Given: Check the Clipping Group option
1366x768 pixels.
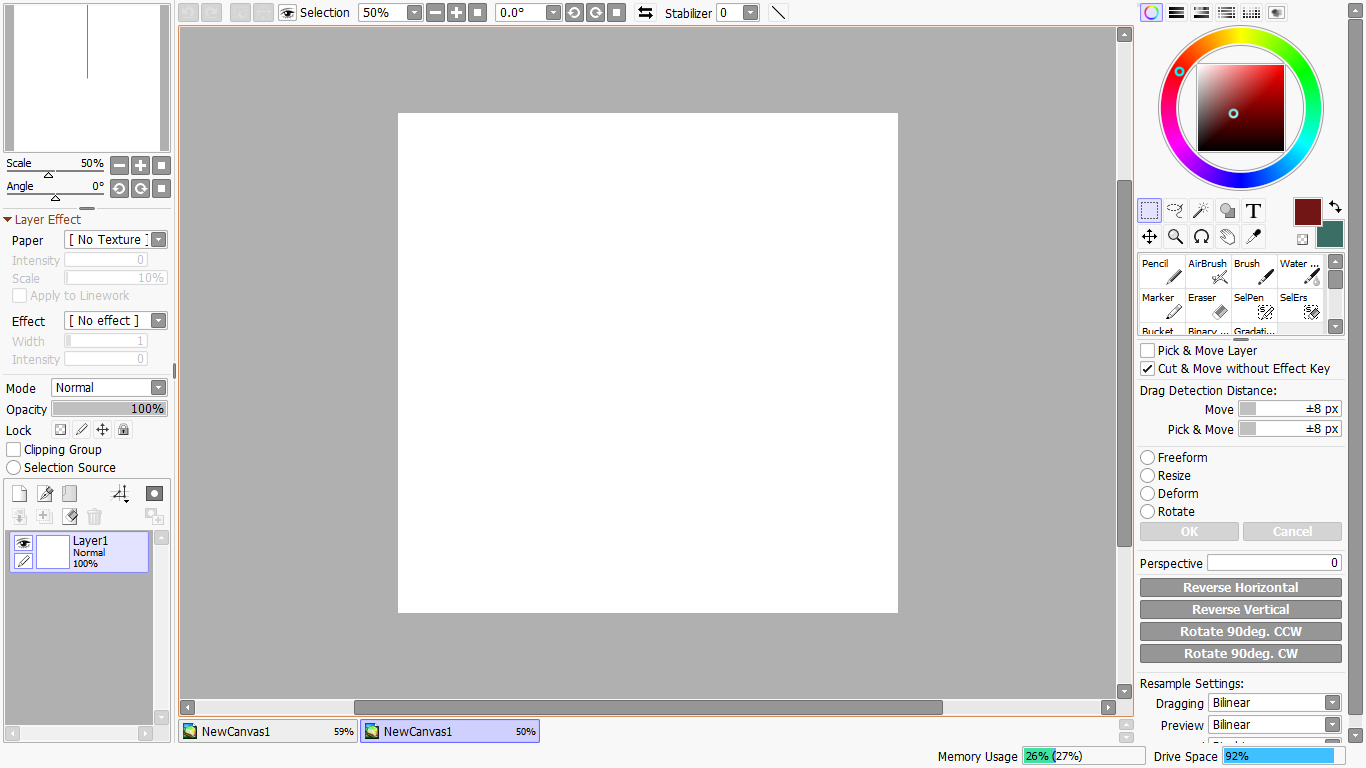Looking at the screenshot, I should [14, 450].
